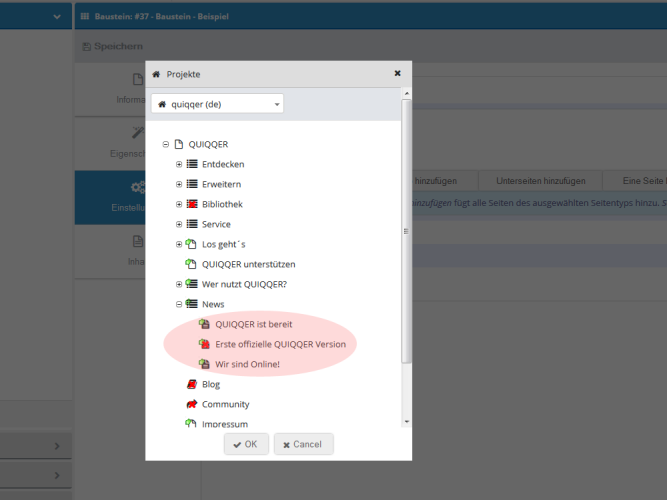Viewport: 667px width, 500px height.
Task: Open the quiqqer (de) project dropdown
Action: 217,104
